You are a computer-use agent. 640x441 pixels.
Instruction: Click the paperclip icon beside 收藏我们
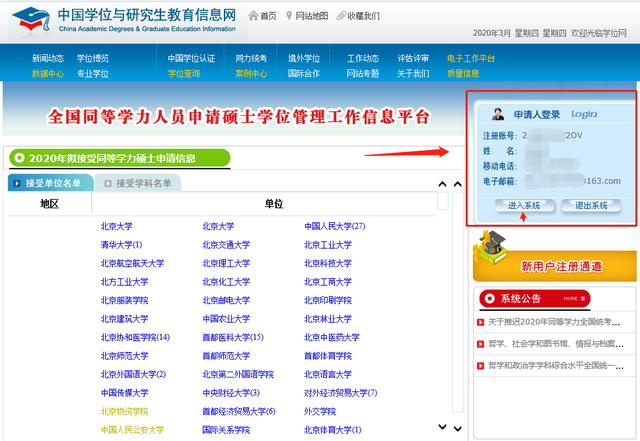pos(341,16)
